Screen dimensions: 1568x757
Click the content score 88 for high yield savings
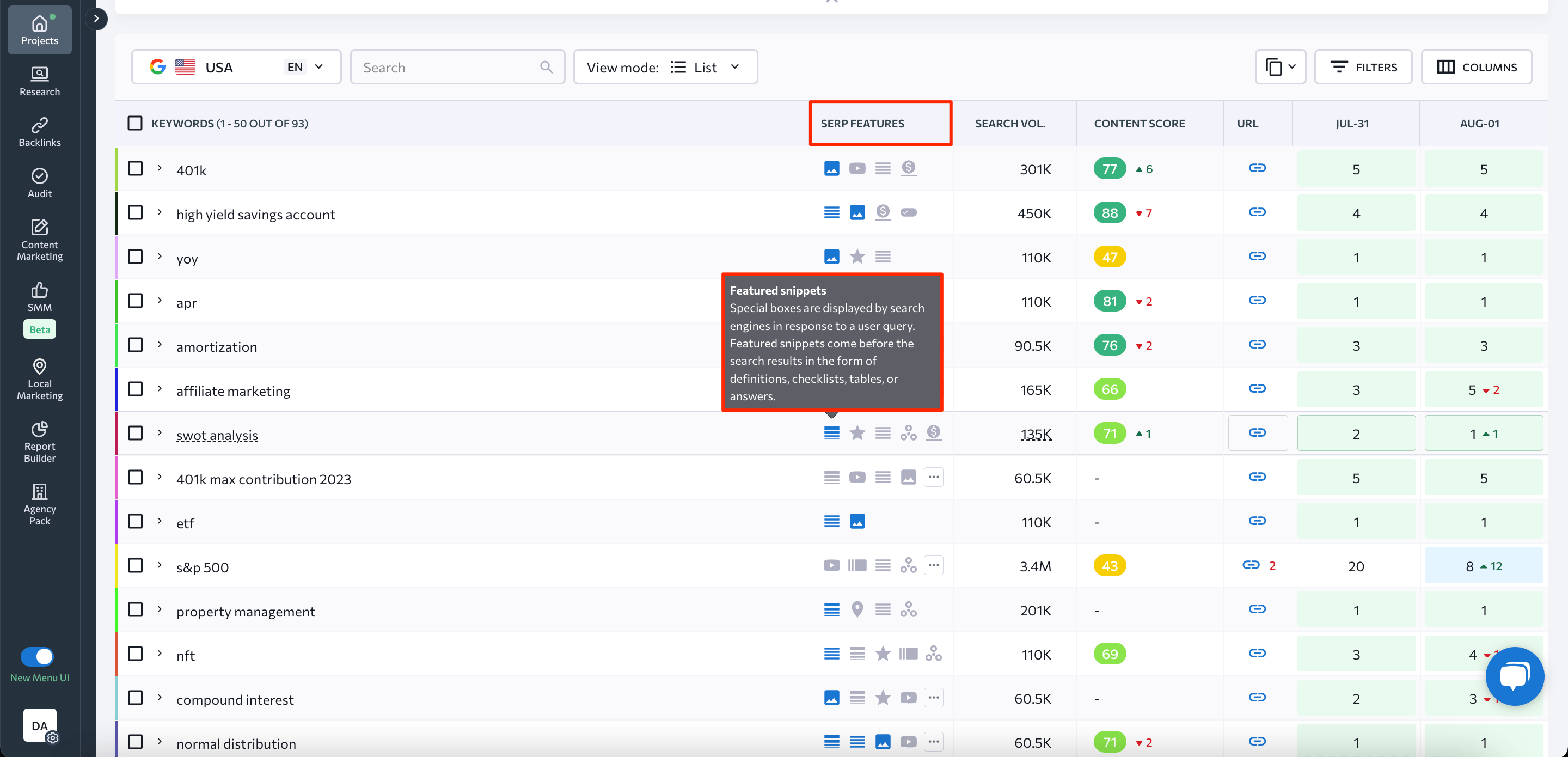[1110, 213]
